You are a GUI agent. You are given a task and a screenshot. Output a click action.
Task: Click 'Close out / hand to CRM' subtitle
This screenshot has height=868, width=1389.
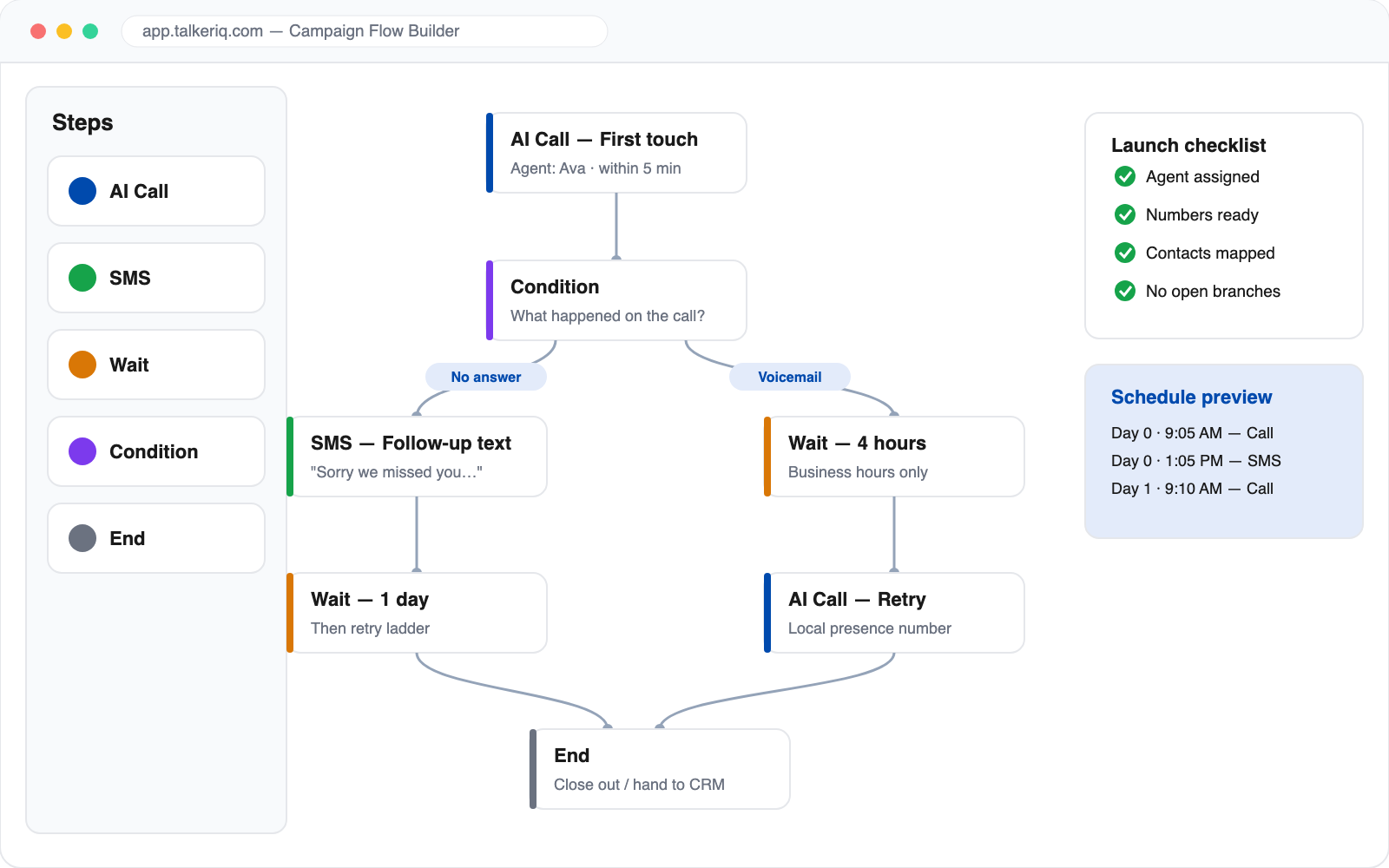[x=639, y=785]
